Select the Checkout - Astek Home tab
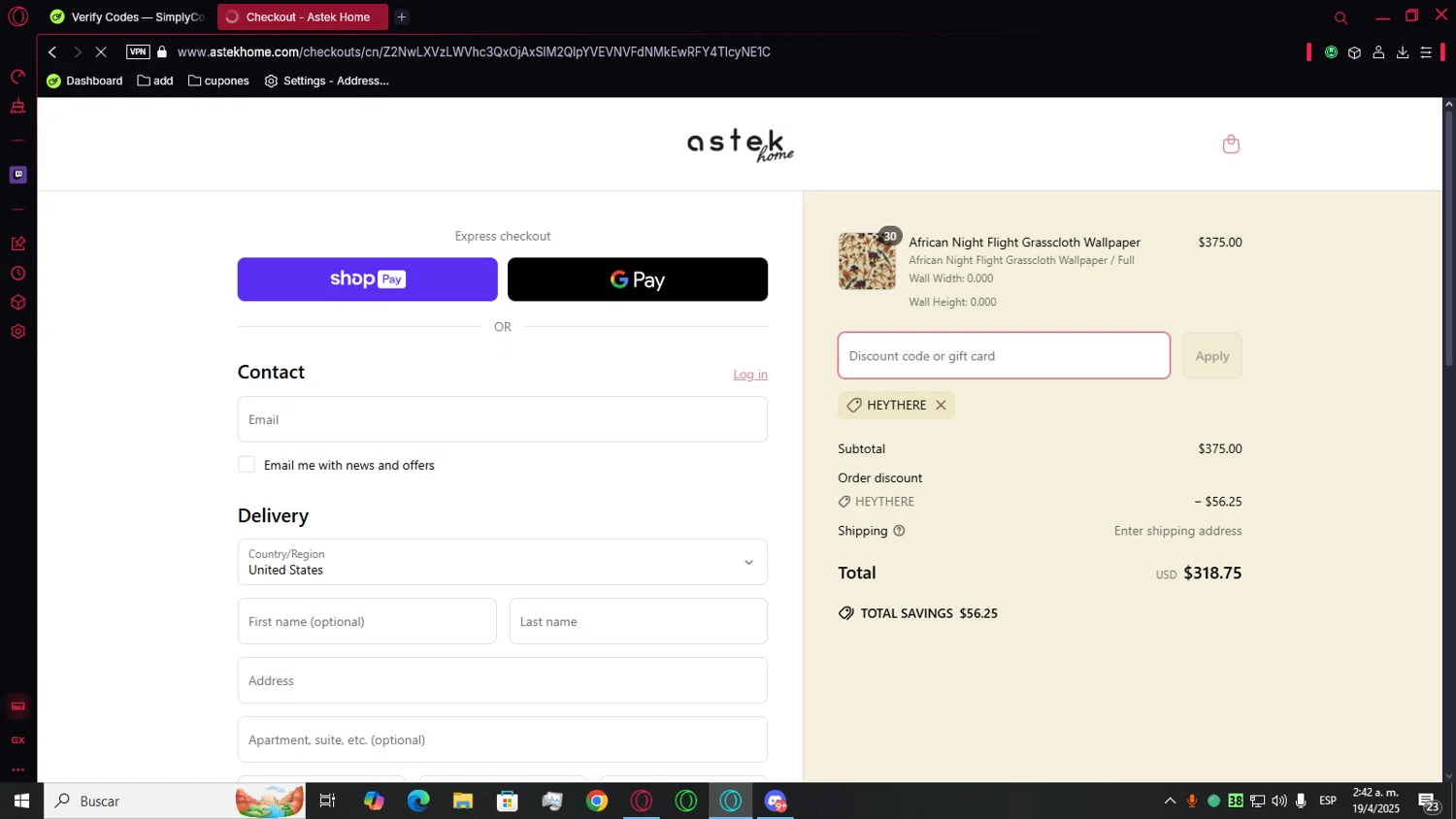This screenshot has width=1456, height=819. tap(302, 17)
